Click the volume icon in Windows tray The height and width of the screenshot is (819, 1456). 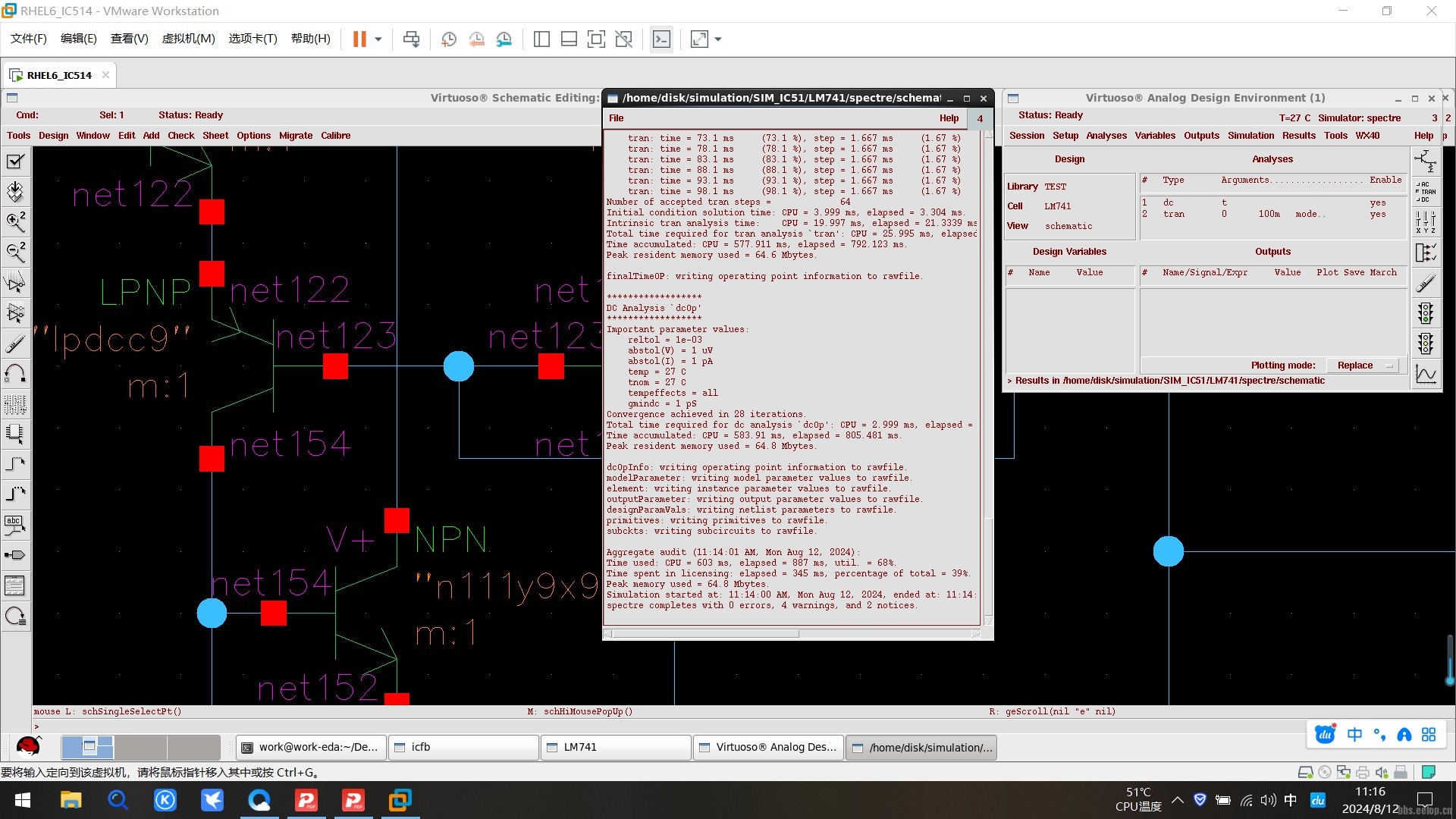coord(1268,800)
